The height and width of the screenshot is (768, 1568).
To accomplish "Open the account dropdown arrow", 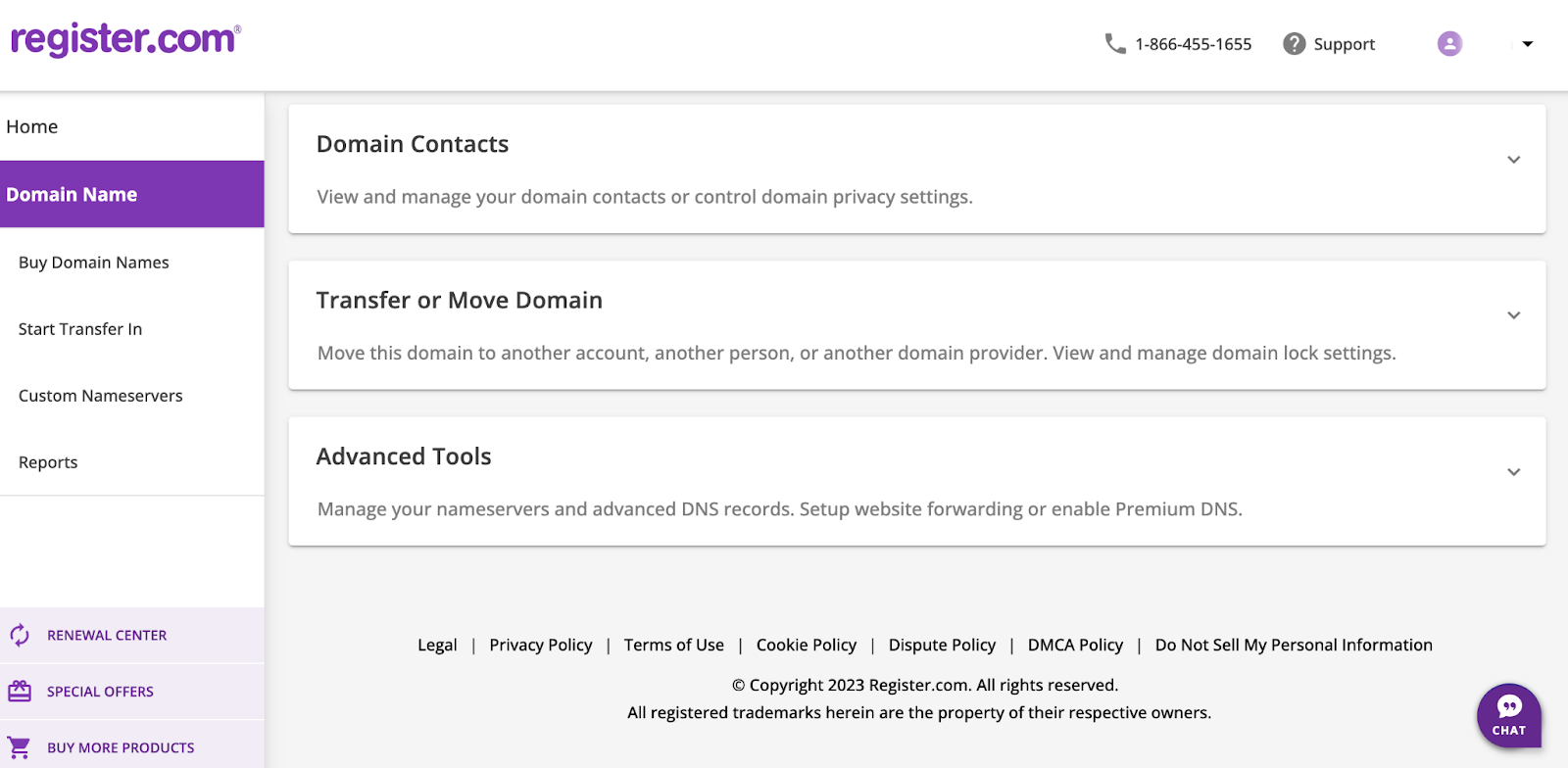I will 1527,44.
